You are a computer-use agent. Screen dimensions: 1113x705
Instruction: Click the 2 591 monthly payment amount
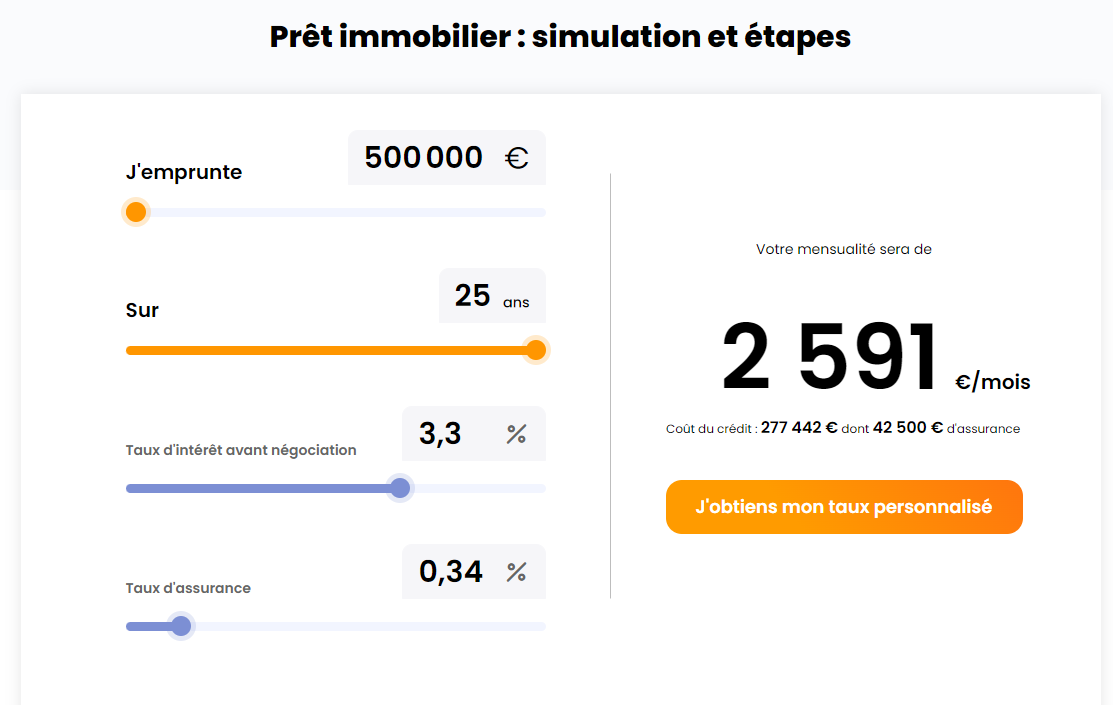click(830, 358)
